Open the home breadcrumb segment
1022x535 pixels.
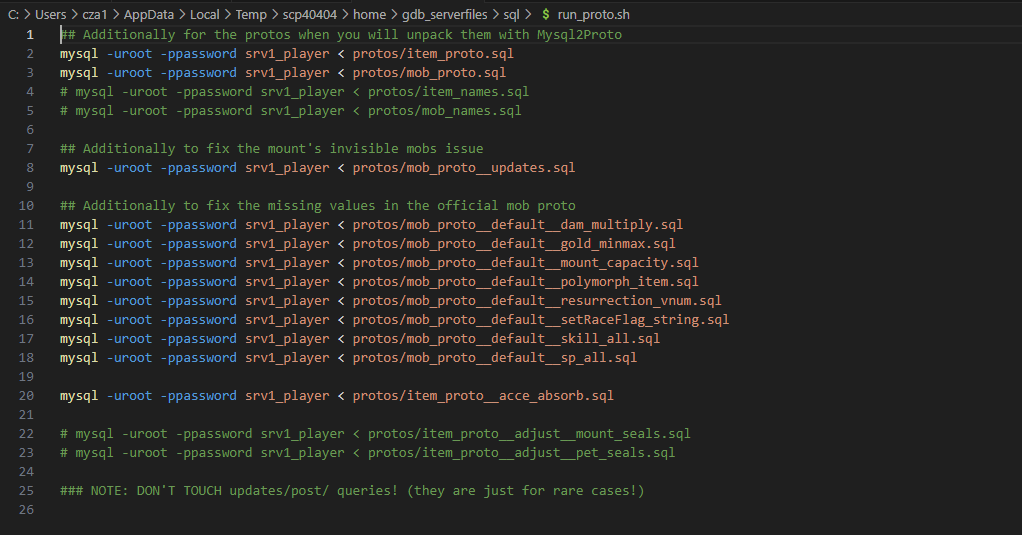coord(367,15)
